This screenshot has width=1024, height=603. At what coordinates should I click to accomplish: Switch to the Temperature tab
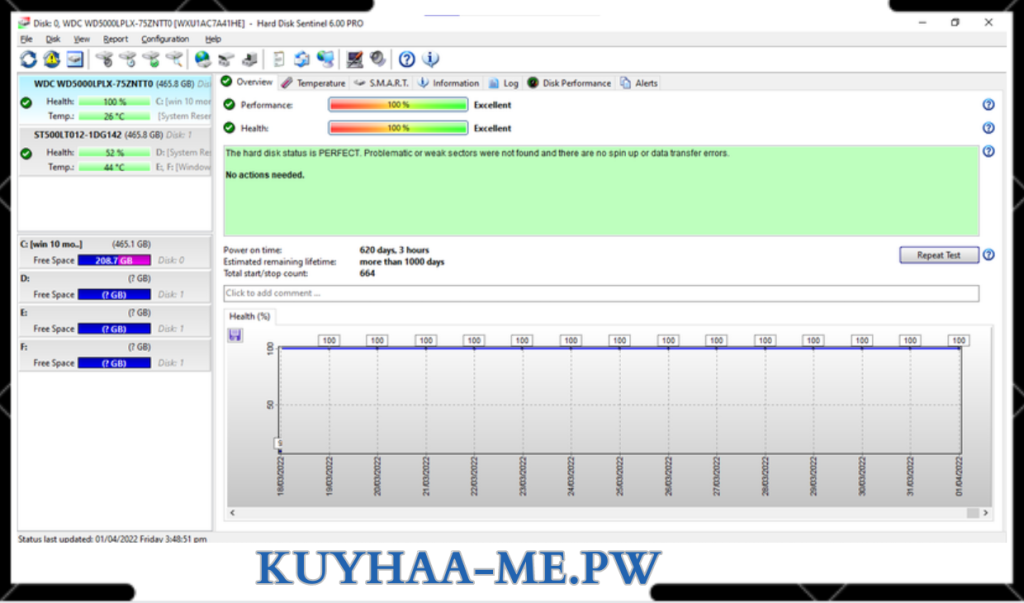click(x=313, y=83)
